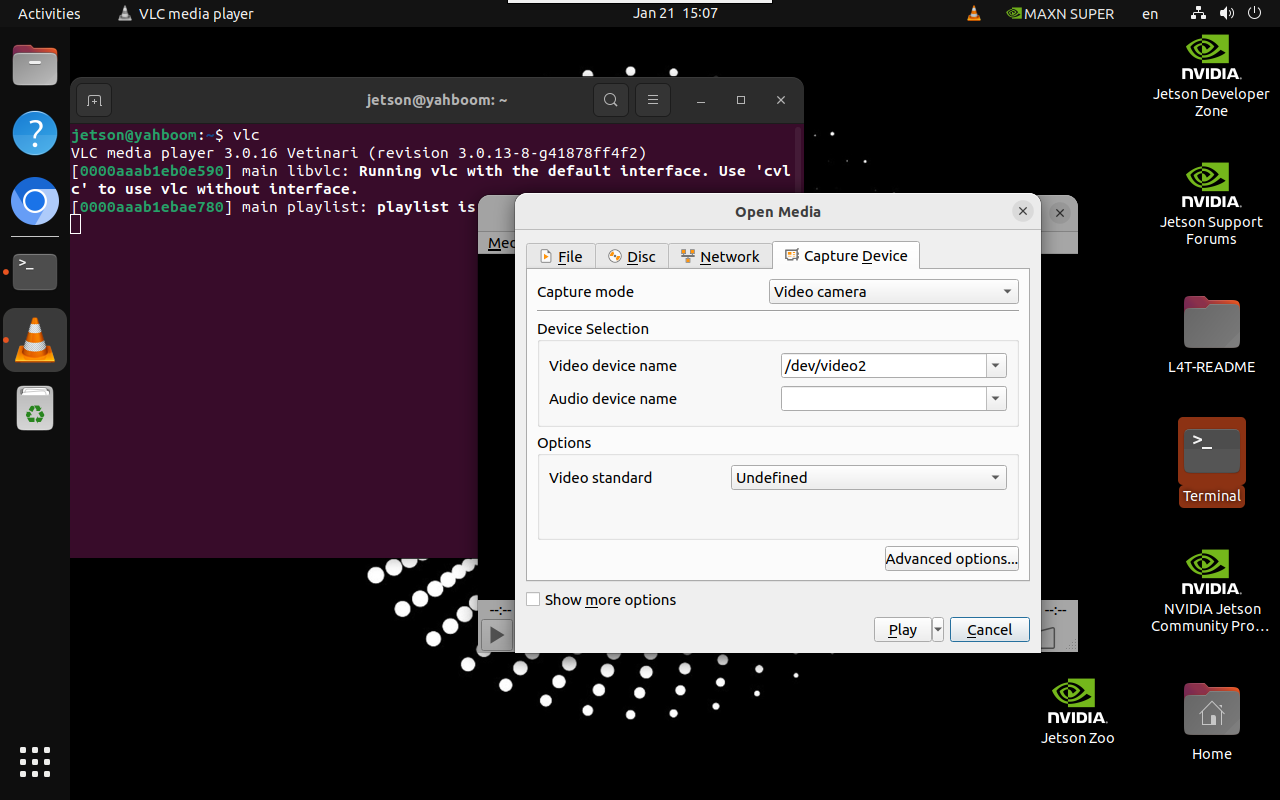Select the Home folder on the desktop
The image size is (1280, 800).
(1211, 722)
